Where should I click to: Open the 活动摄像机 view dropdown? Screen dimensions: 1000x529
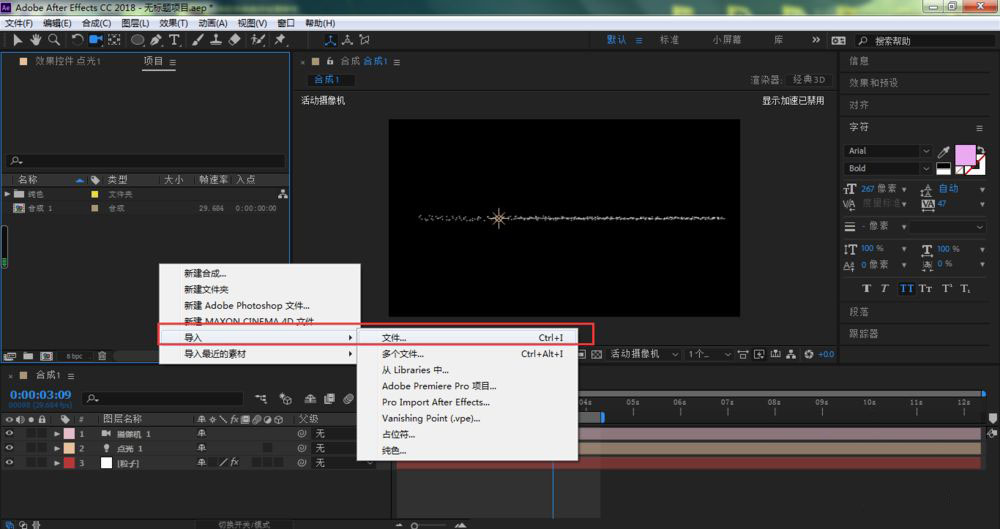[644, 354]
